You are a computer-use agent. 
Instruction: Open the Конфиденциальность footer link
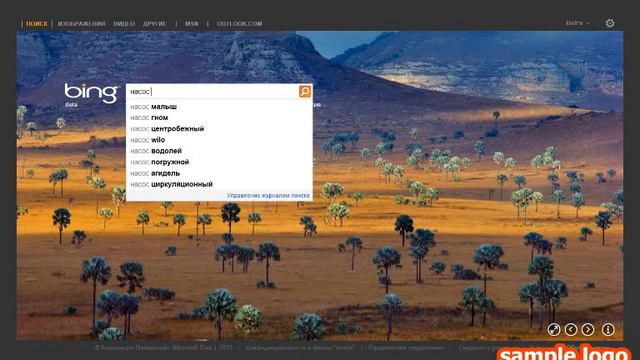(300, 348)
